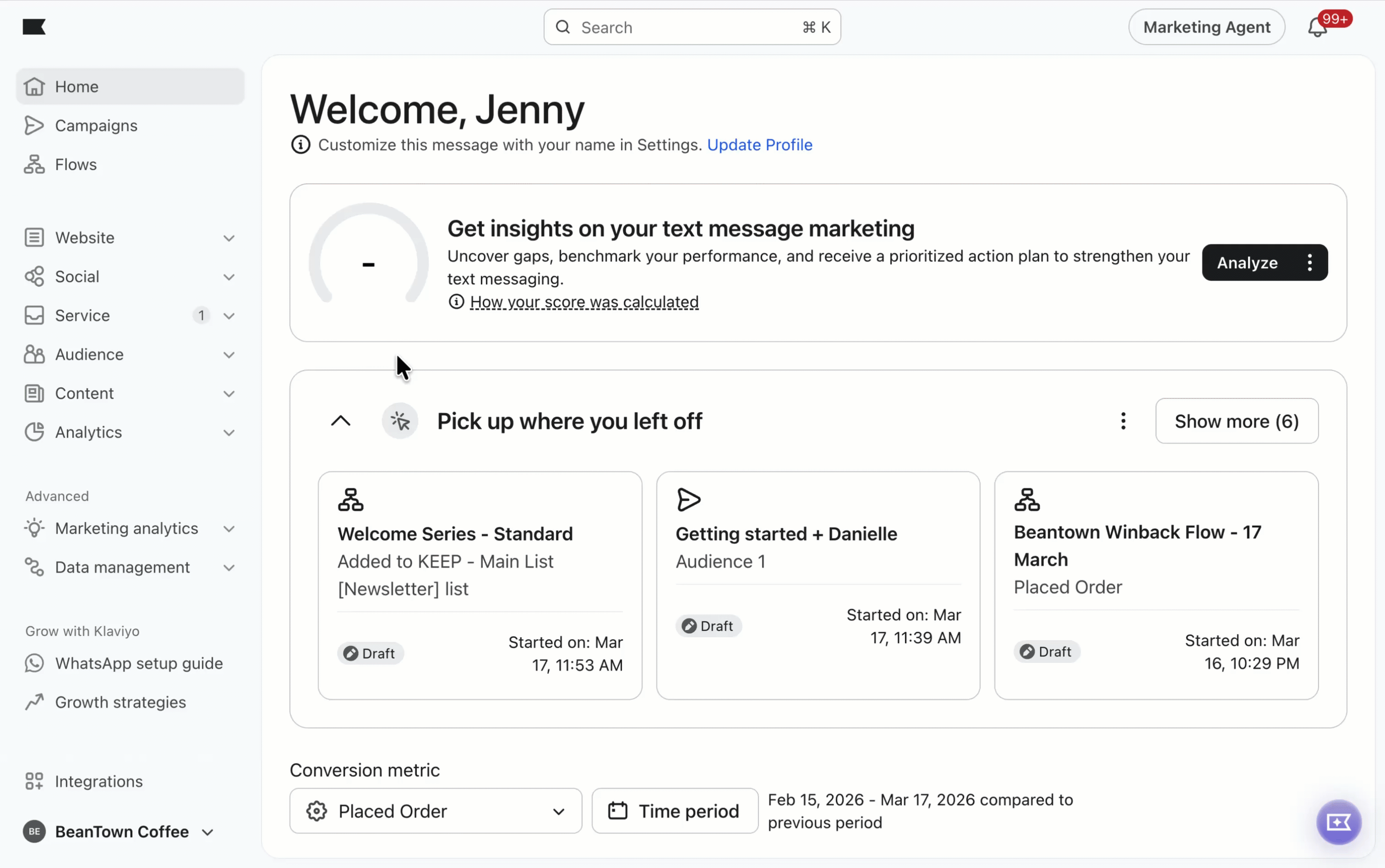Screen dimensions: 1385x868
Task: Click the Service inbox icon
Action: click(x=34, y=315)
